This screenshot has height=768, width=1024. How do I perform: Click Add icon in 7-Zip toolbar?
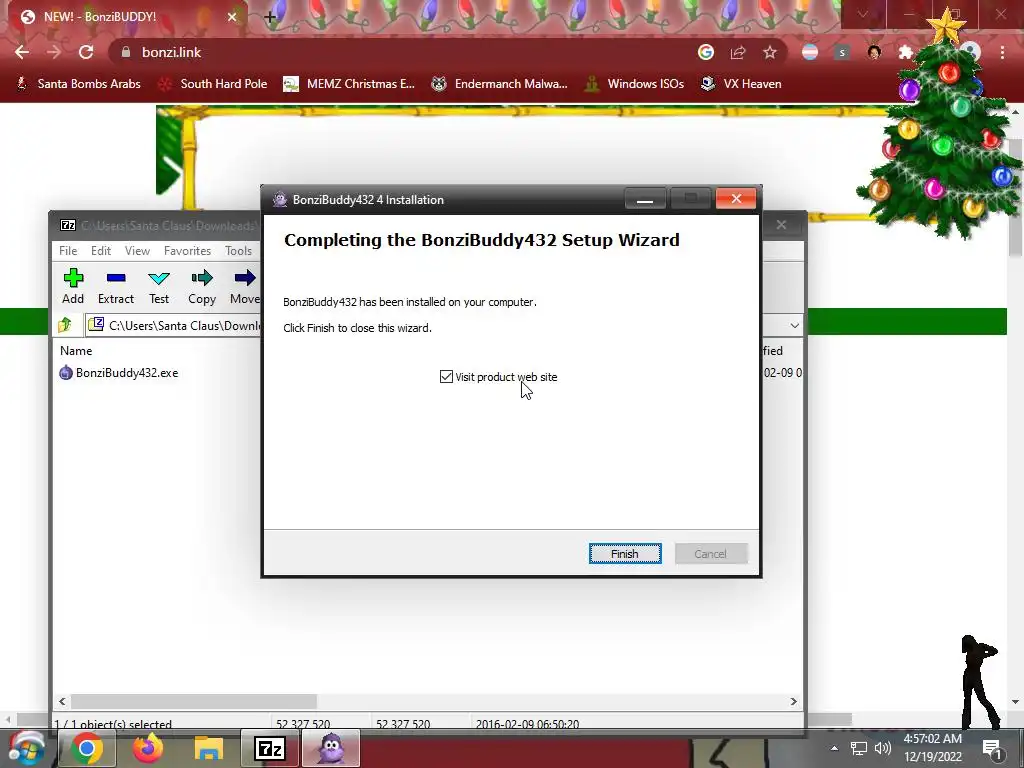[x=73, y=286]
